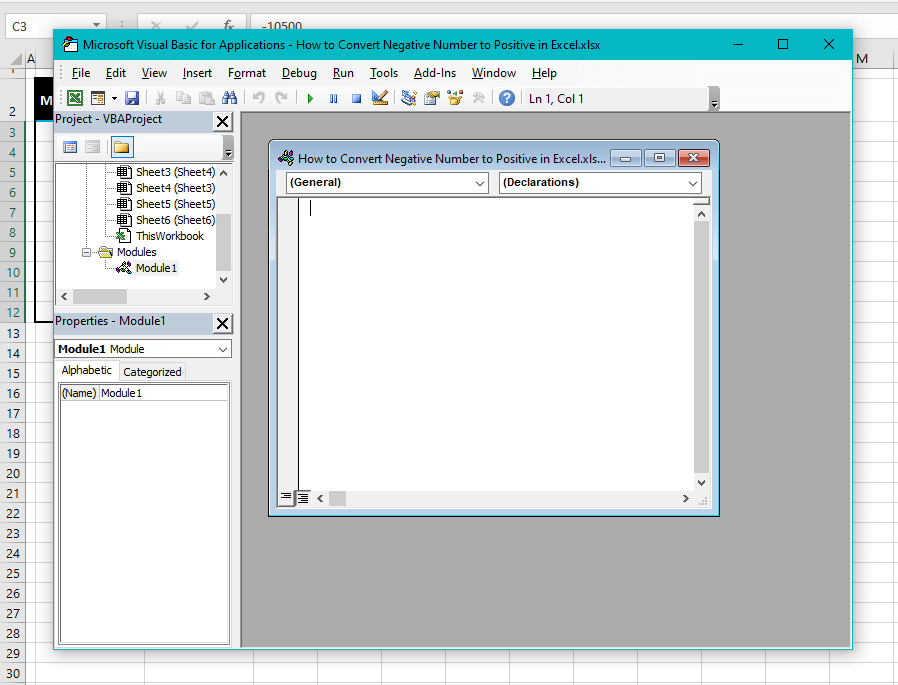
Task: Switch Properties view to Alphabetic
Action: (86, 370)
